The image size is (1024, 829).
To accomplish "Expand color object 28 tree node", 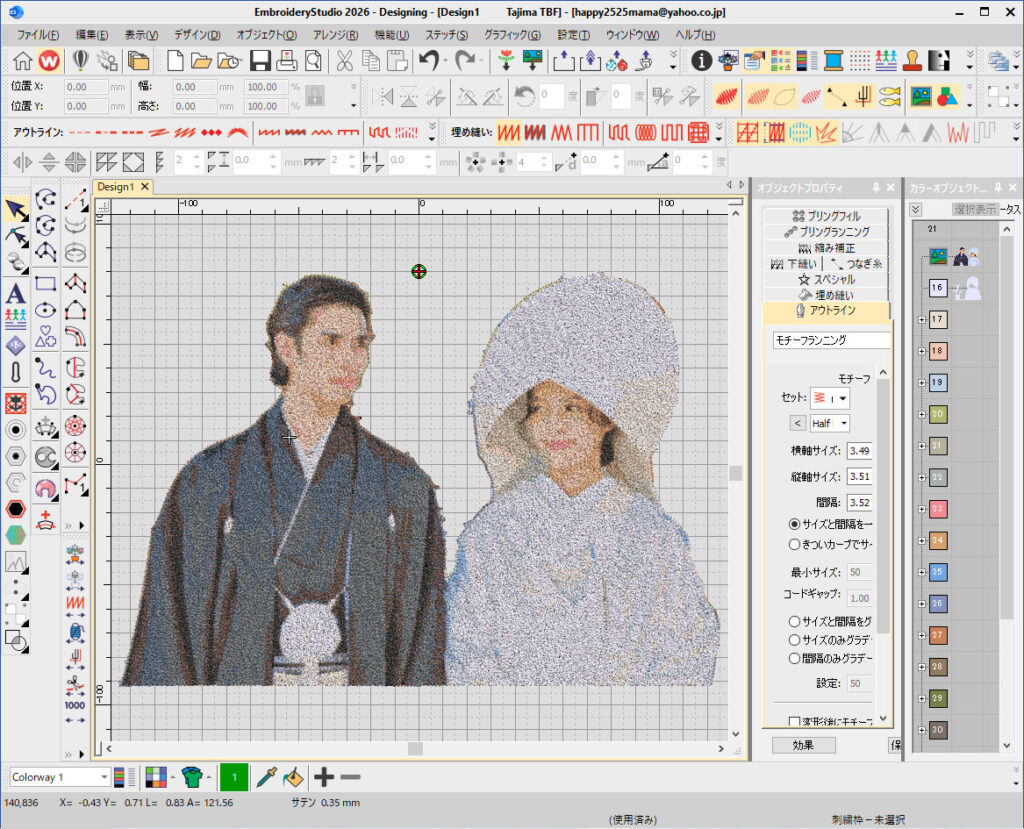I will pos(922,667).
